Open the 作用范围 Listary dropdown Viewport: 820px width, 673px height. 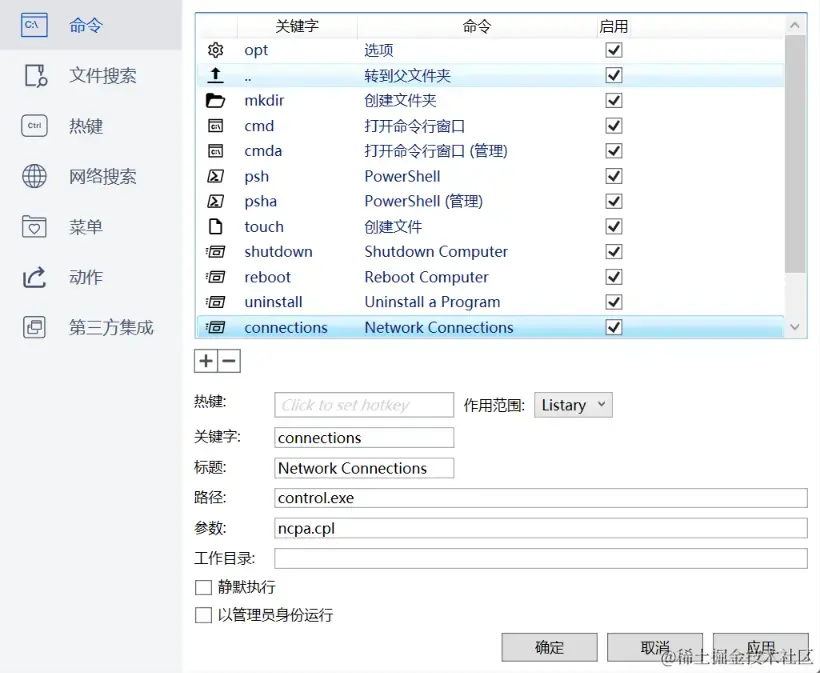coord(573,405)
